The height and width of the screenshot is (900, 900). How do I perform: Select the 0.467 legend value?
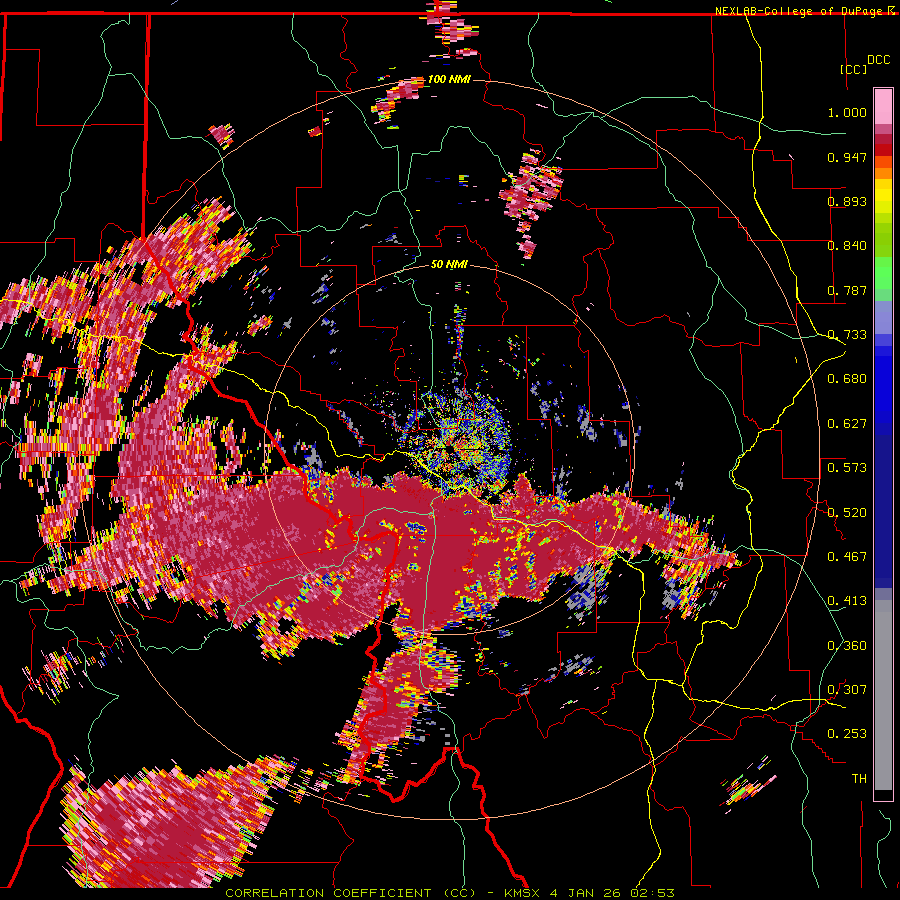tap(847, 557)
